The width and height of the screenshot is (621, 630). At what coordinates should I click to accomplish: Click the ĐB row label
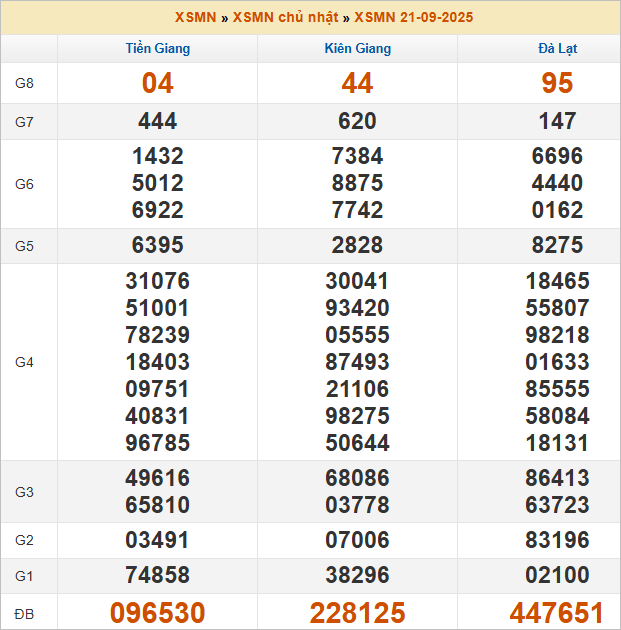point(25,612)
